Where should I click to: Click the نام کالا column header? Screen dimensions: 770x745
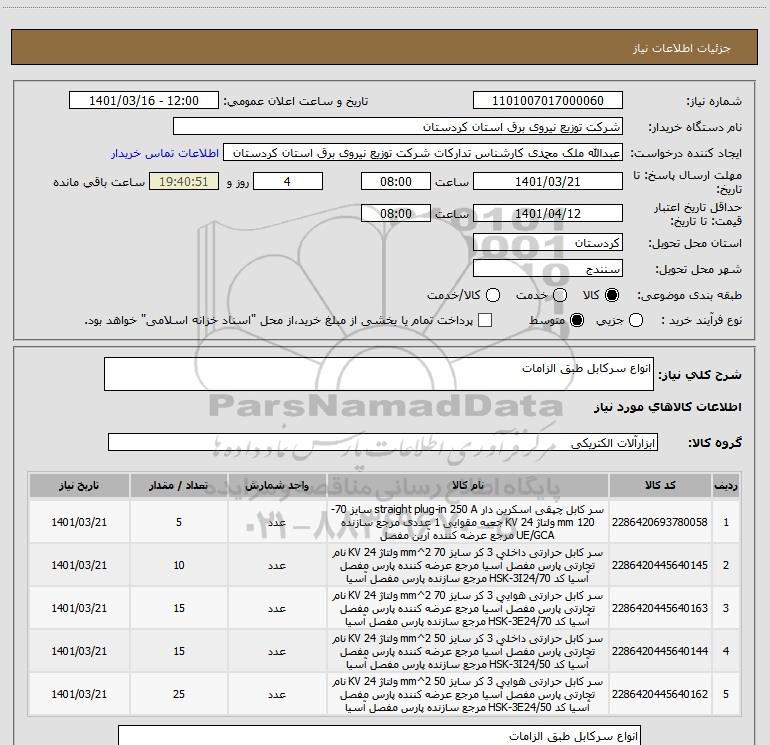click(x=468, y=486)
